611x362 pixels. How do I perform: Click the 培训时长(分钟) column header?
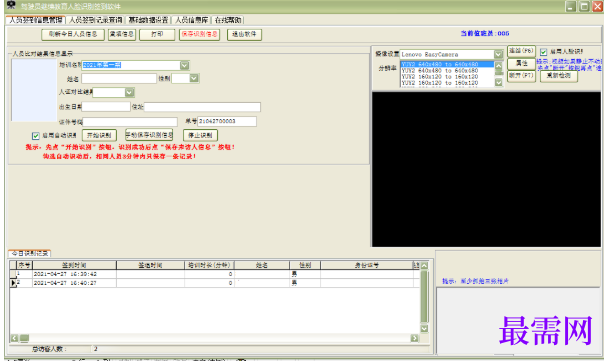point(209,265)
